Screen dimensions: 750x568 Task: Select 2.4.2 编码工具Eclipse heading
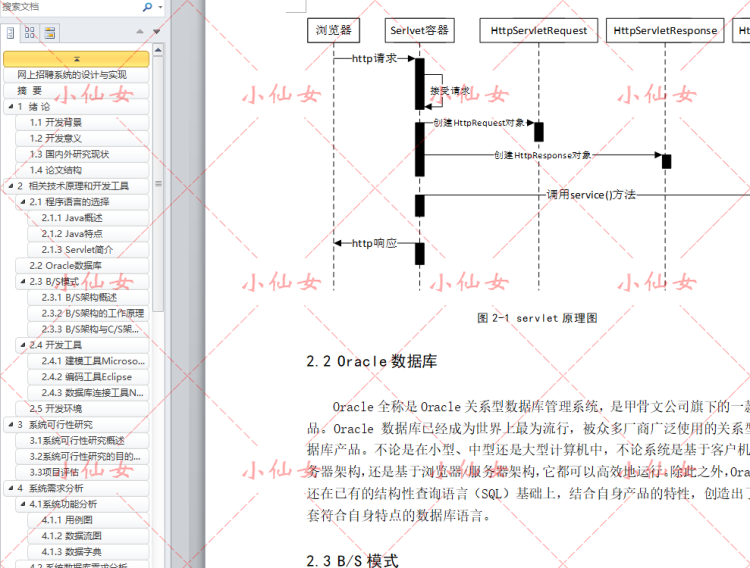coord(88,377)
